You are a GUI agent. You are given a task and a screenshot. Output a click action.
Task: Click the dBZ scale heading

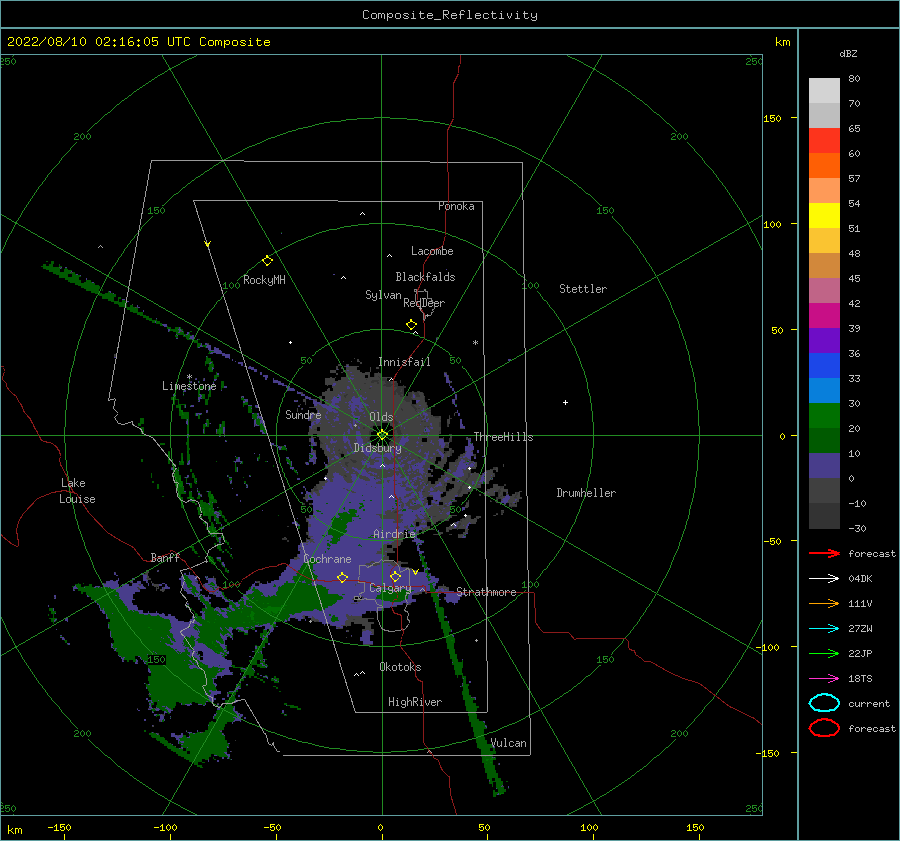click(x=848, y=53)
